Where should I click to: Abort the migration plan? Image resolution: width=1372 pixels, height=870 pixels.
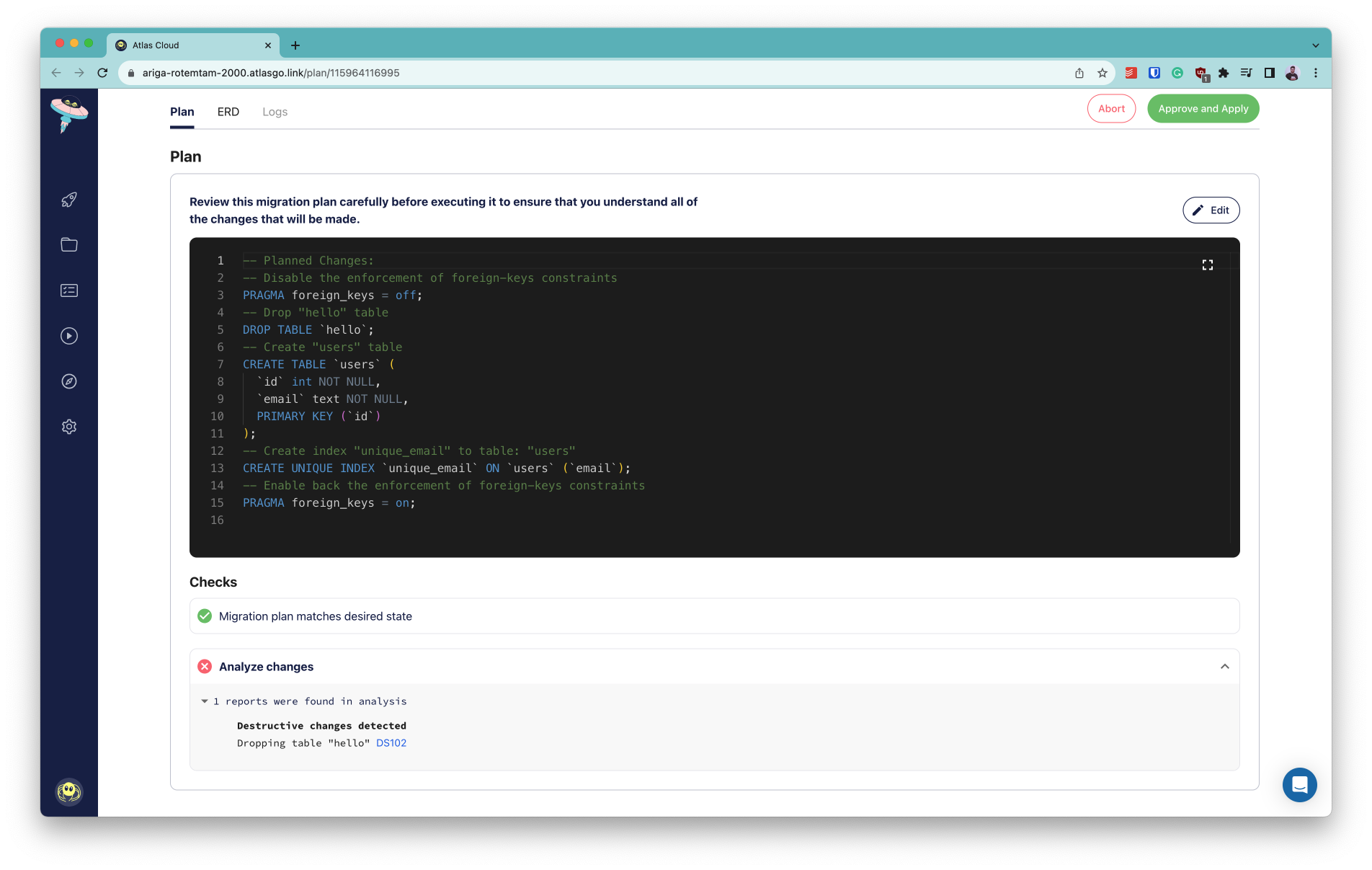tap(1111, 109)
